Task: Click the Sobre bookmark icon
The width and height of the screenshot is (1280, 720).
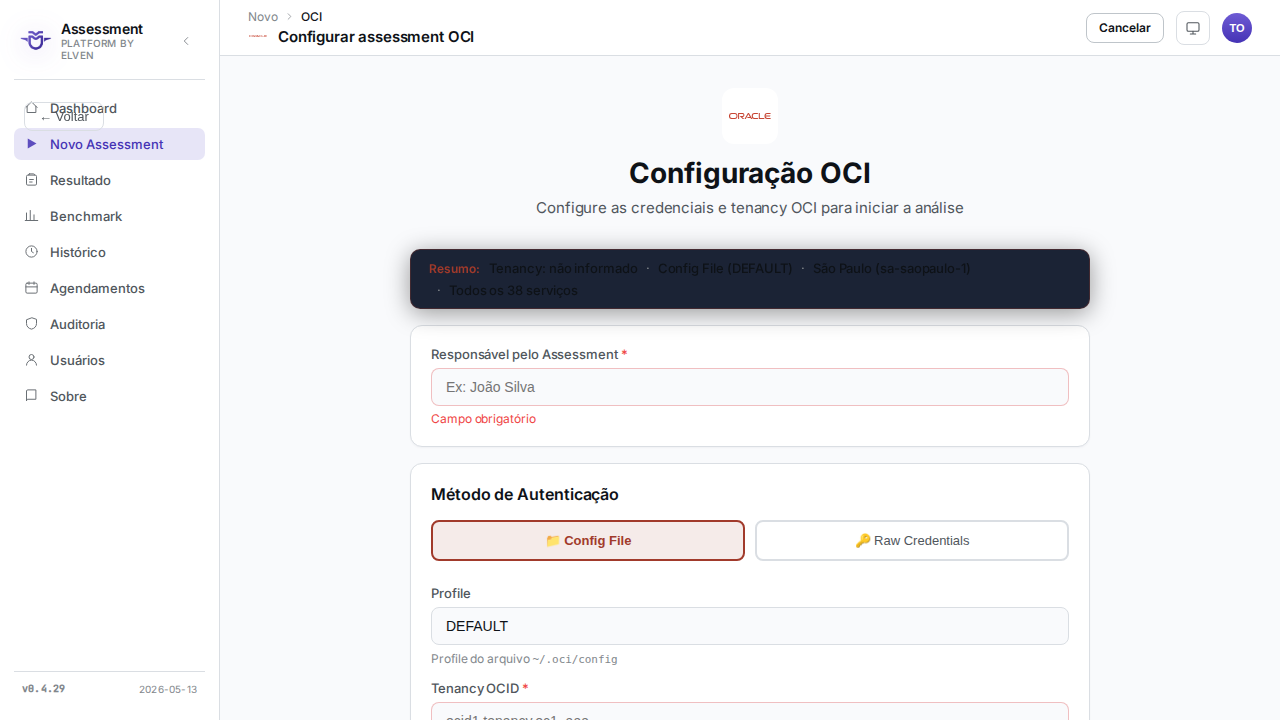Action: click(31, 396)
